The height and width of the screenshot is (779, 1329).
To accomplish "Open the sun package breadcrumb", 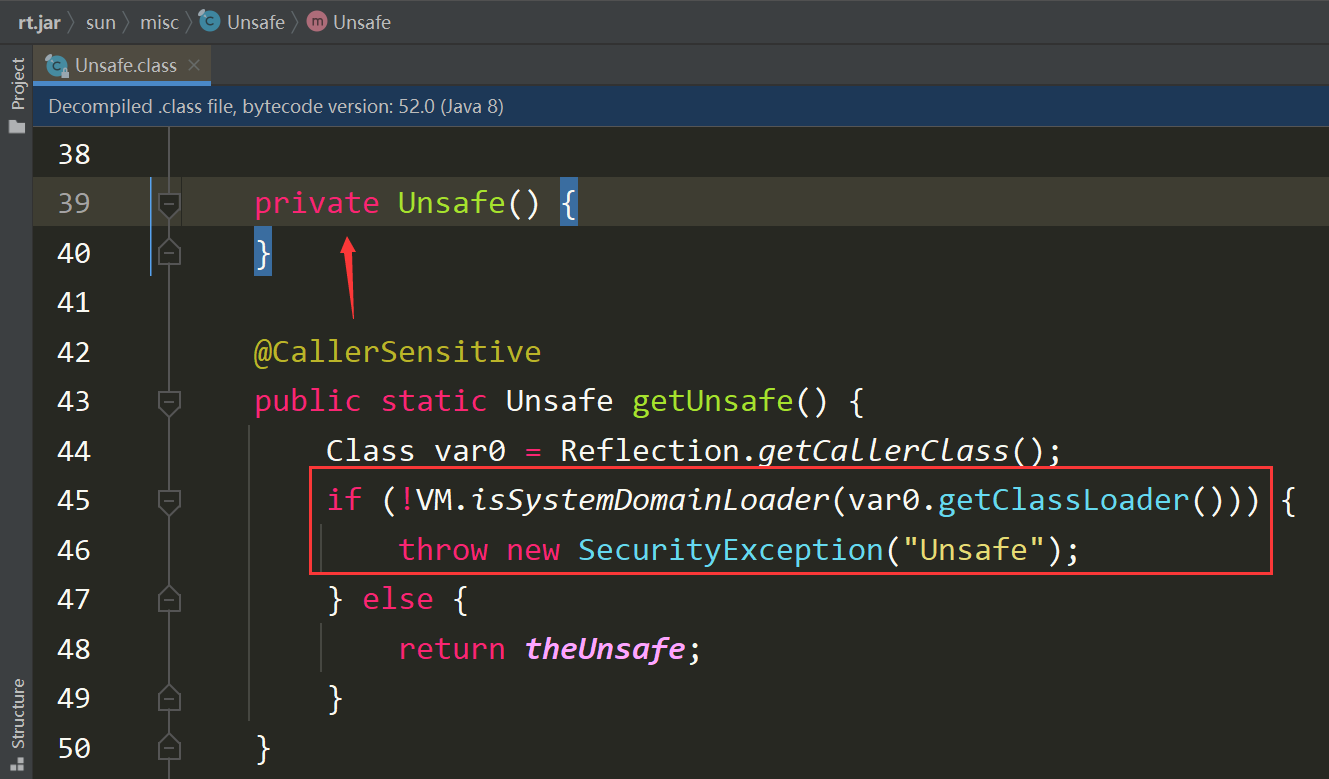I will [x=101, y=21].
